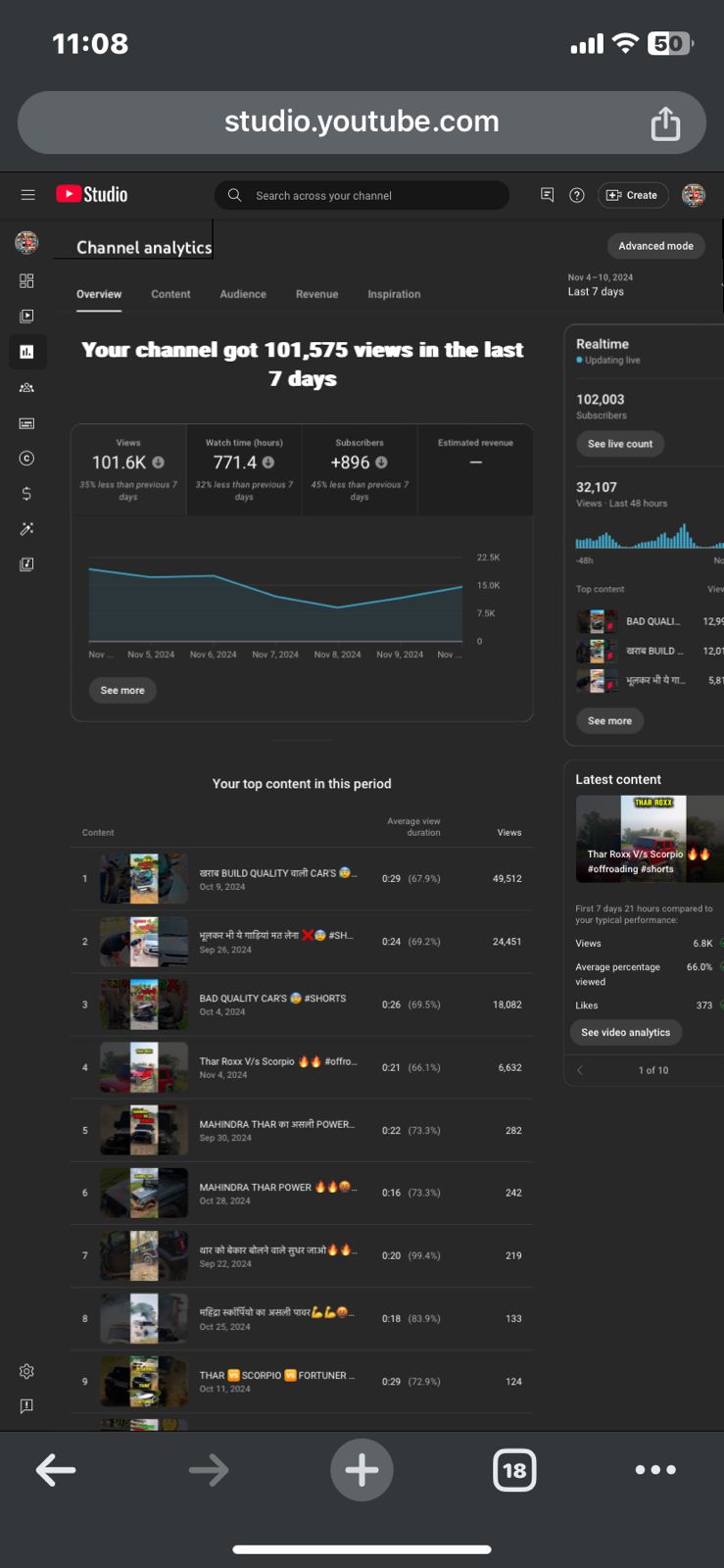Viewport: 724px width, 1568px height.
Task: Open the Help question mark icon
Action: tap(577, 195)
